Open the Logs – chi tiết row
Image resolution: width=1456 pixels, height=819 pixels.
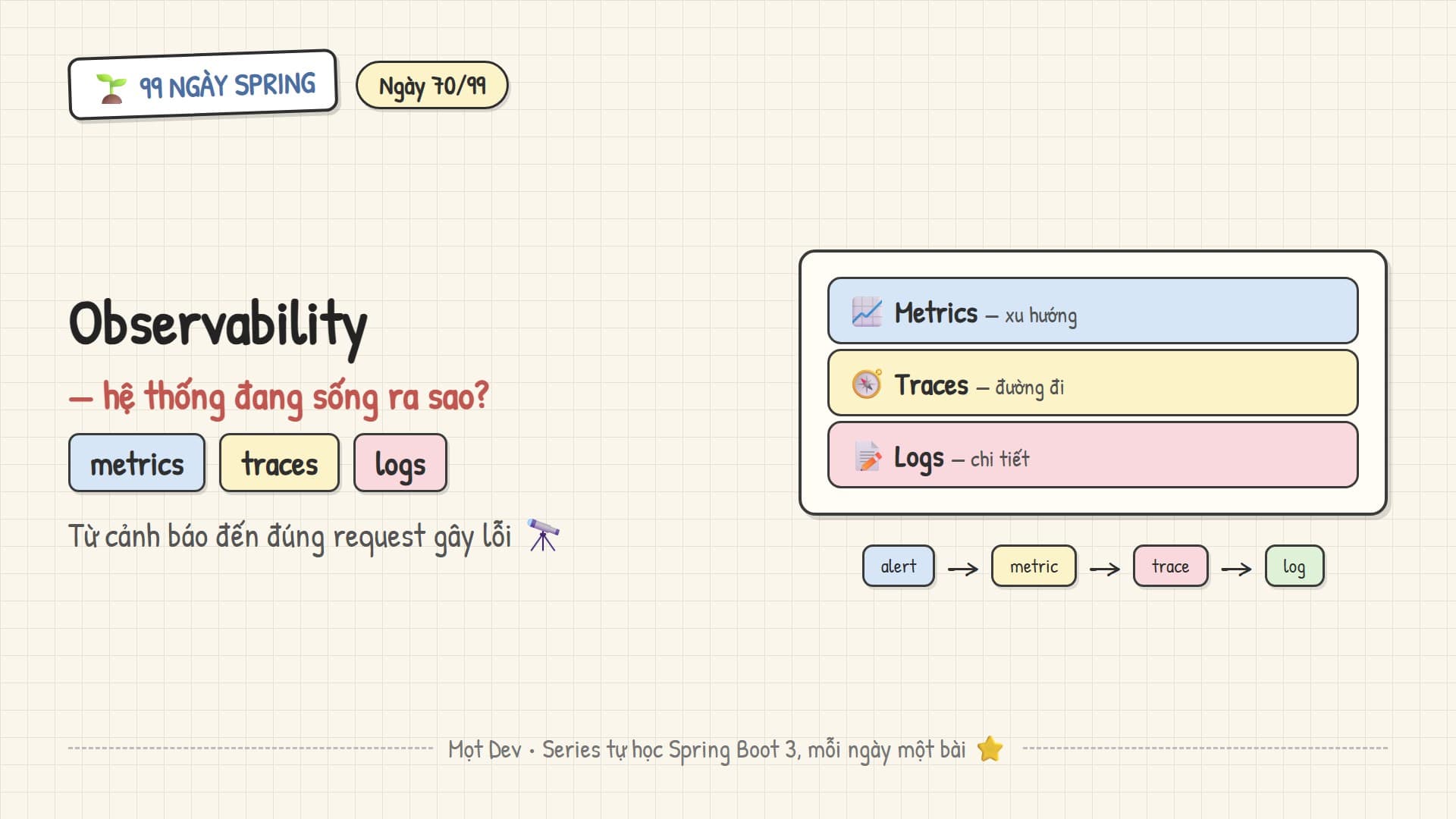pos(1093,454)
